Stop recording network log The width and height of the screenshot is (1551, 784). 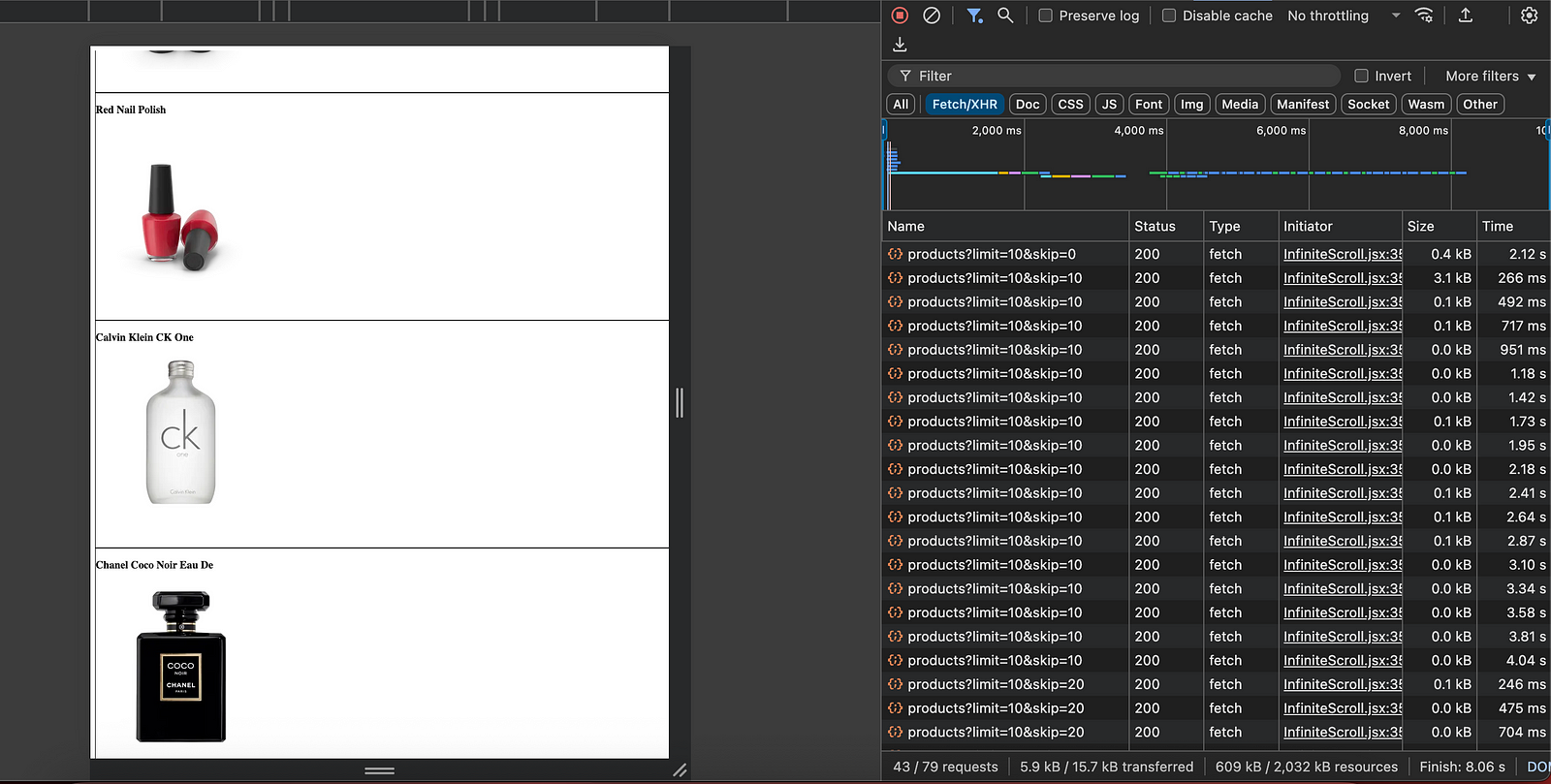coord(900,16)
